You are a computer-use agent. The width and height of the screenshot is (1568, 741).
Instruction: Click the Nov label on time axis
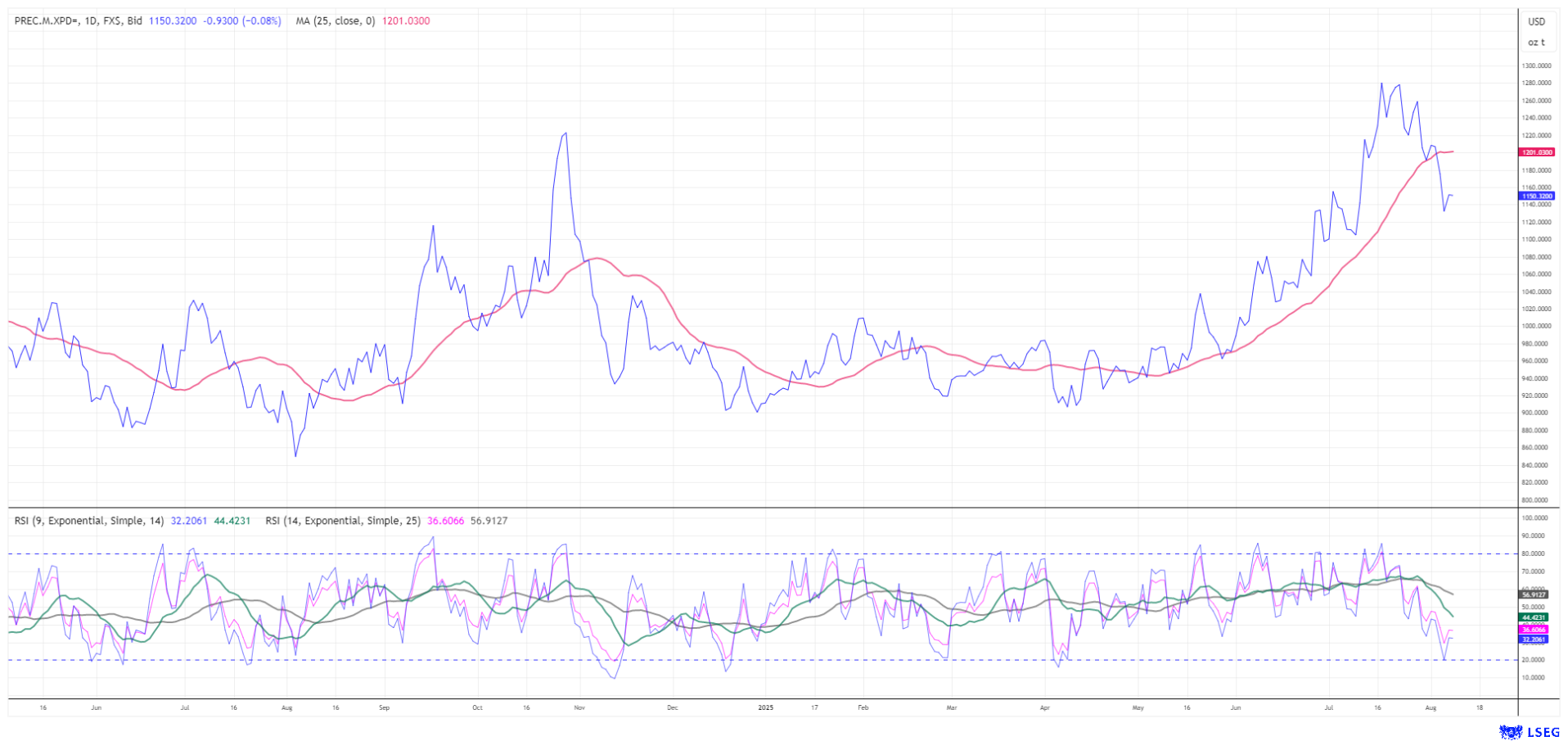tap(579, 707)
